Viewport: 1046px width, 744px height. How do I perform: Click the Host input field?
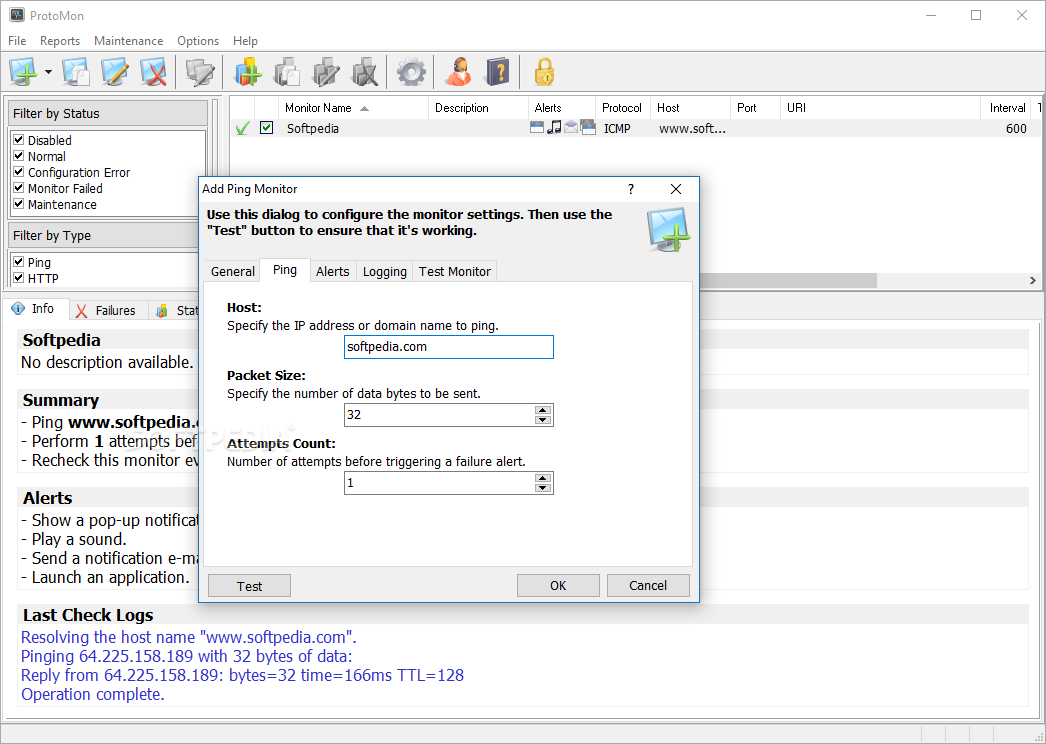point(448,347)
